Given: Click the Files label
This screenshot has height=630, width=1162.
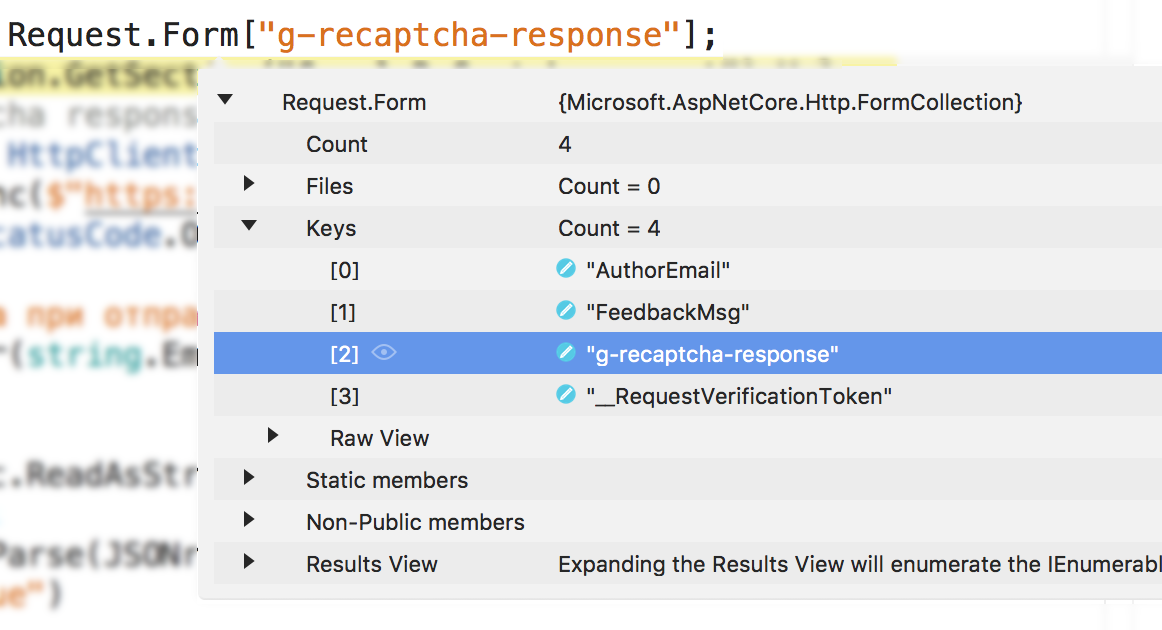Looking at the screenshot, I should pyautogui.click(x=330, y=186).
